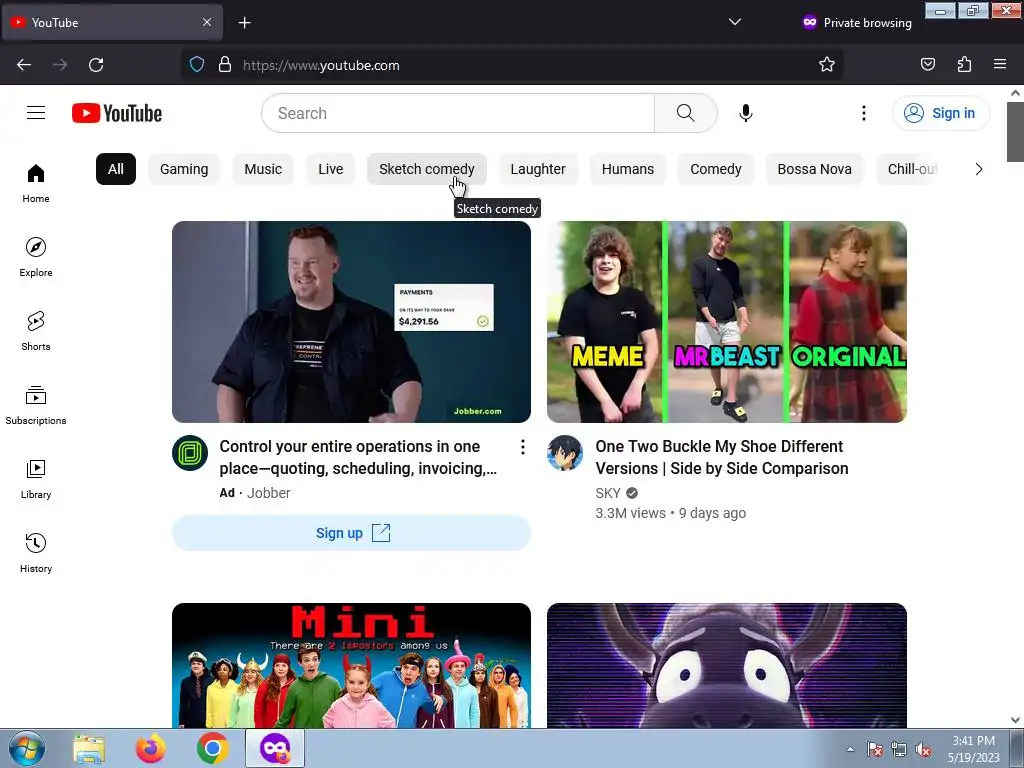Click the muted volume tray icon

(x=923, y=750)
